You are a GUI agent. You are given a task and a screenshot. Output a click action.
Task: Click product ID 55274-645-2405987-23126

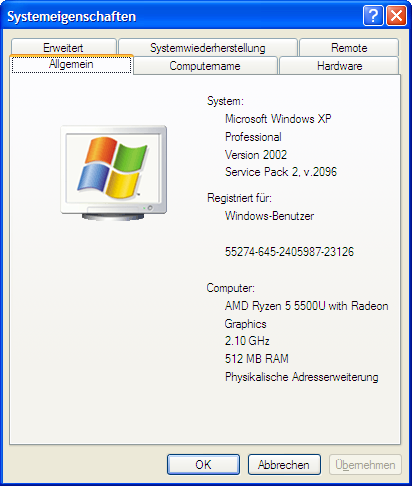289,252
